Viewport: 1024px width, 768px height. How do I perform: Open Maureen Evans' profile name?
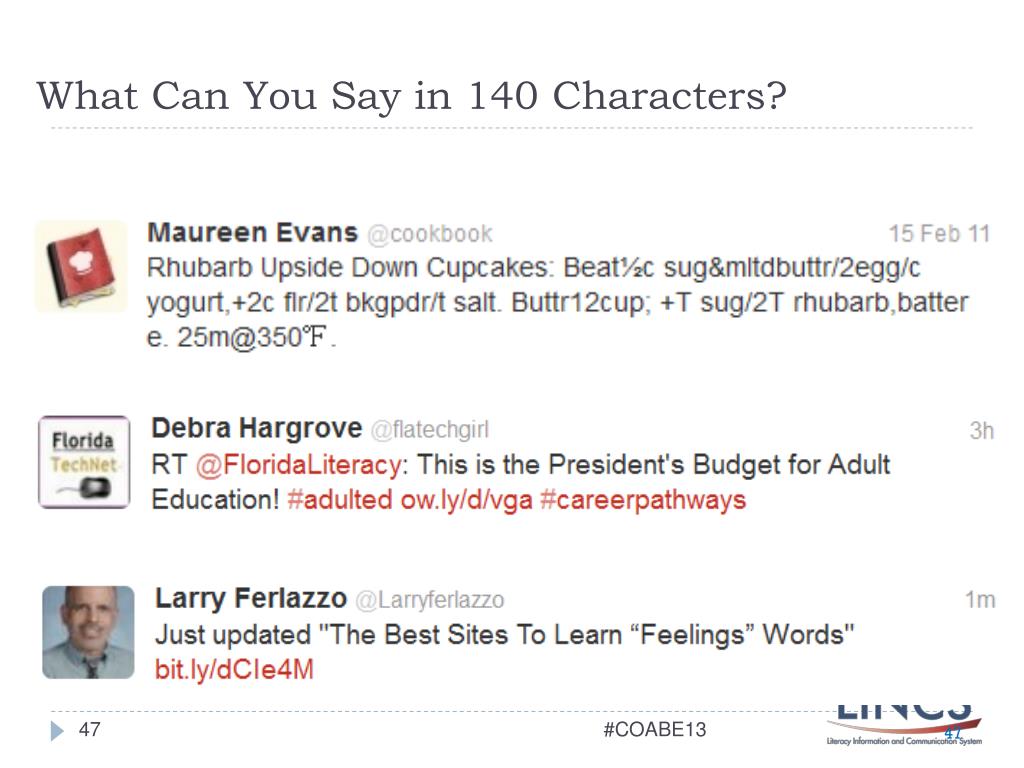(x=253, y=232)
